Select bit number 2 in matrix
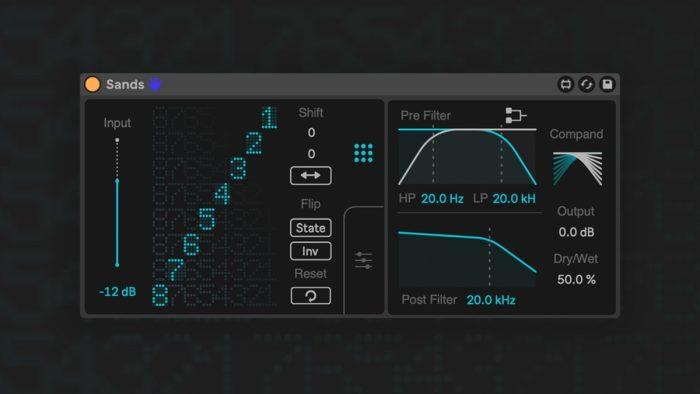The height and width of the screenshot is (394, 700). [254, 143]
